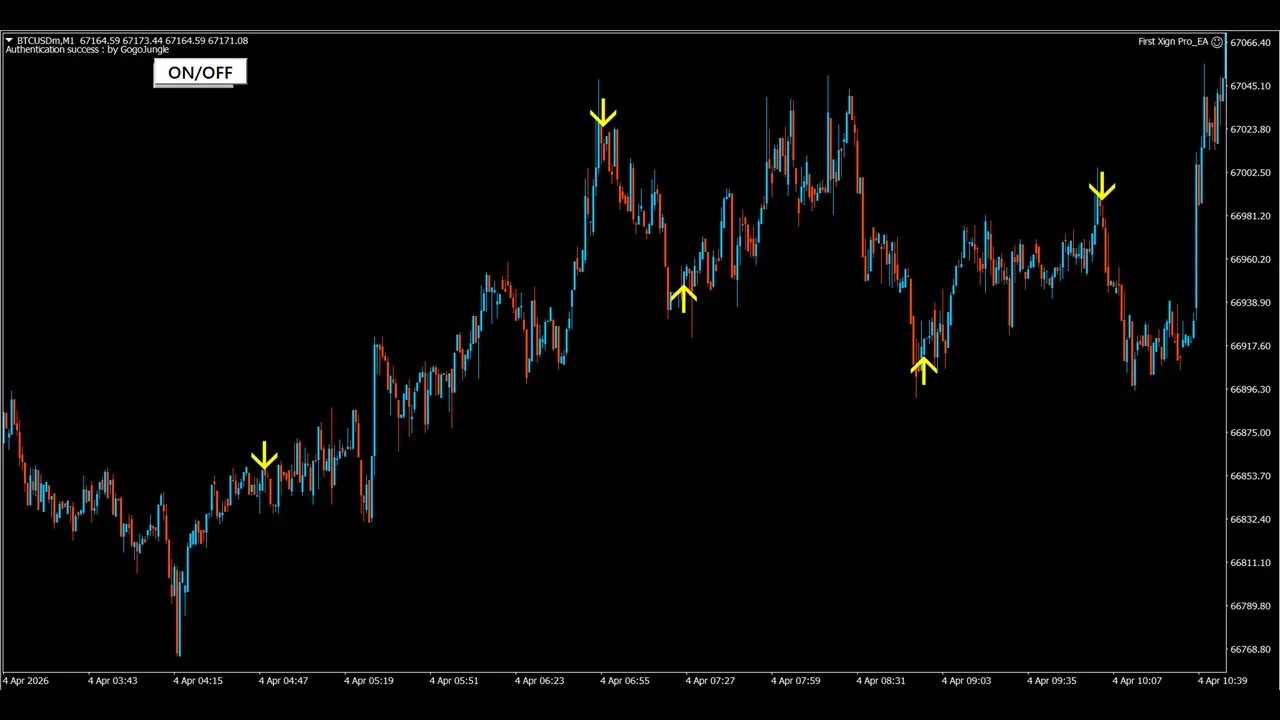The image size is (1280, 720).
Task: Click yellow up arrow near 07:27 dip
Action: tap(683, 298)
